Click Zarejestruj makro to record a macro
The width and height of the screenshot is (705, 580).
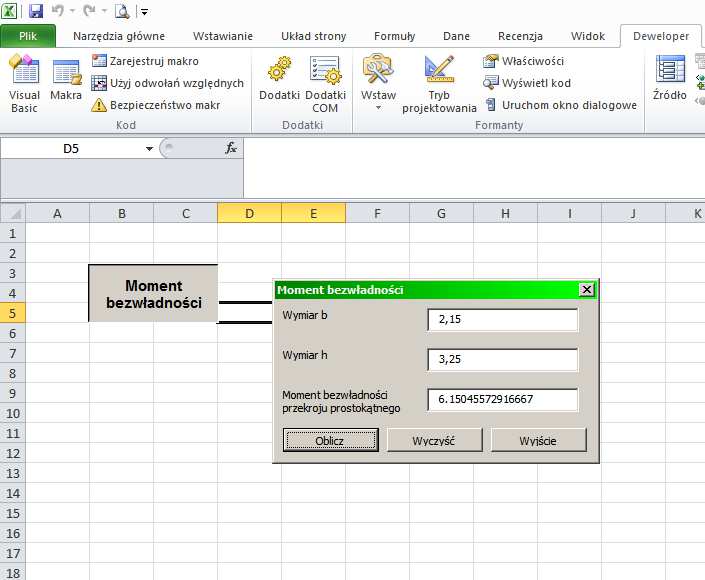tap(145, 61)
